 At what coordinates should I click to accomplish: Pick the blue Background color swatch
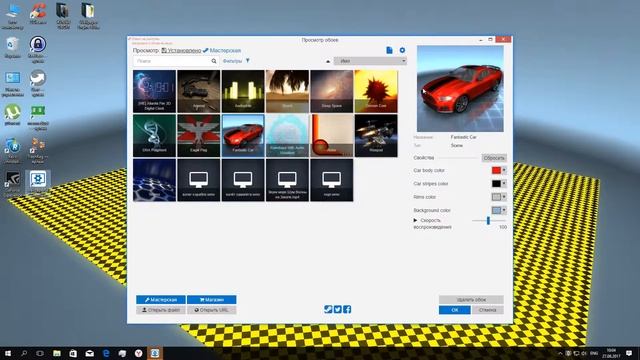pos(496,210)
